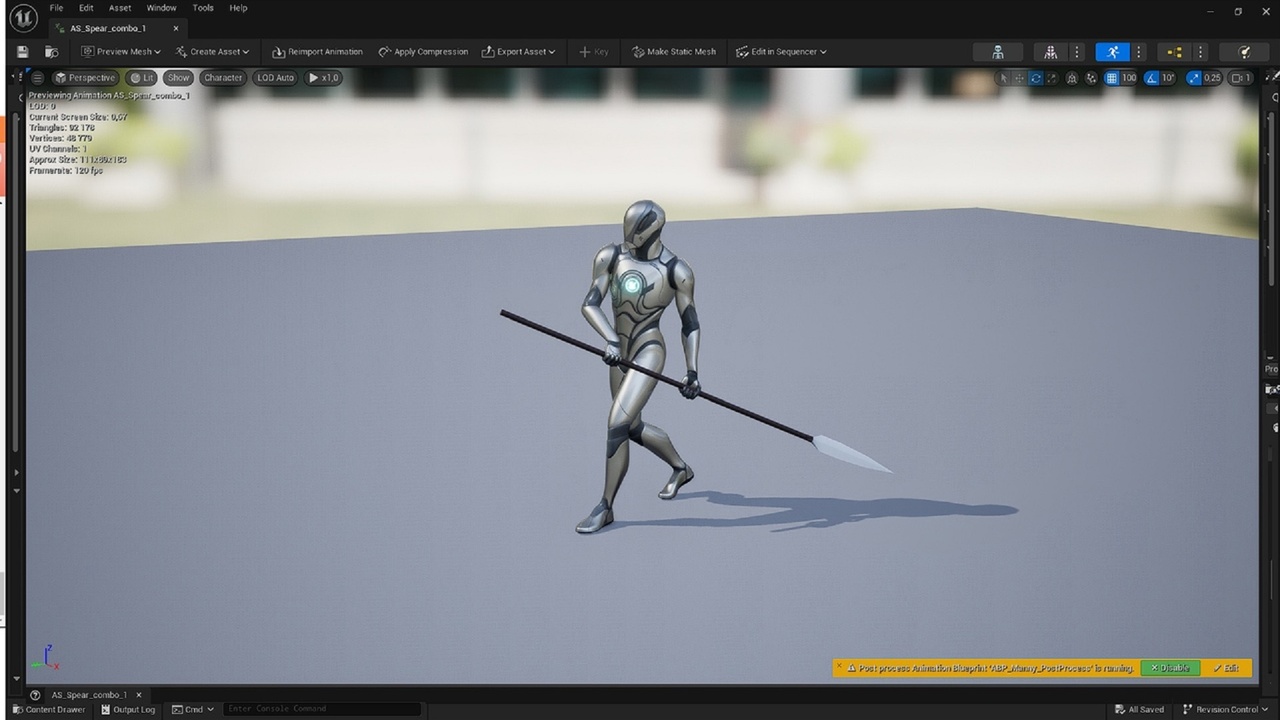Switch to Animation editor mode (running man)
The width and height of the screenshot is (1280, 720).
1112,52
